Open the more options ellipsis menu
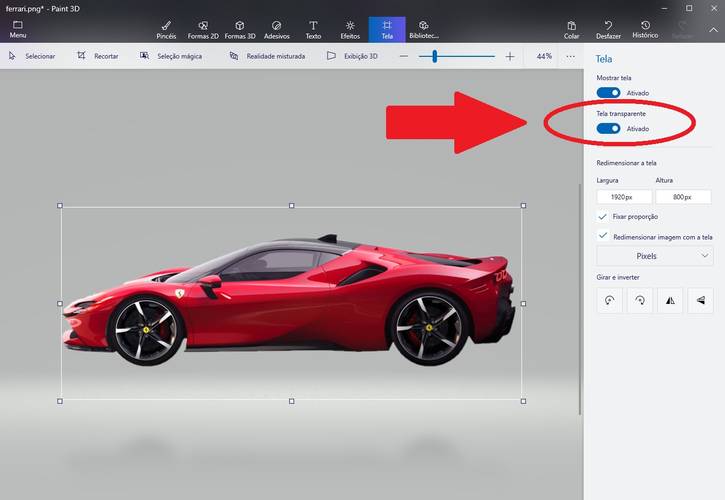The image size is (725, 500). point(571,56)
